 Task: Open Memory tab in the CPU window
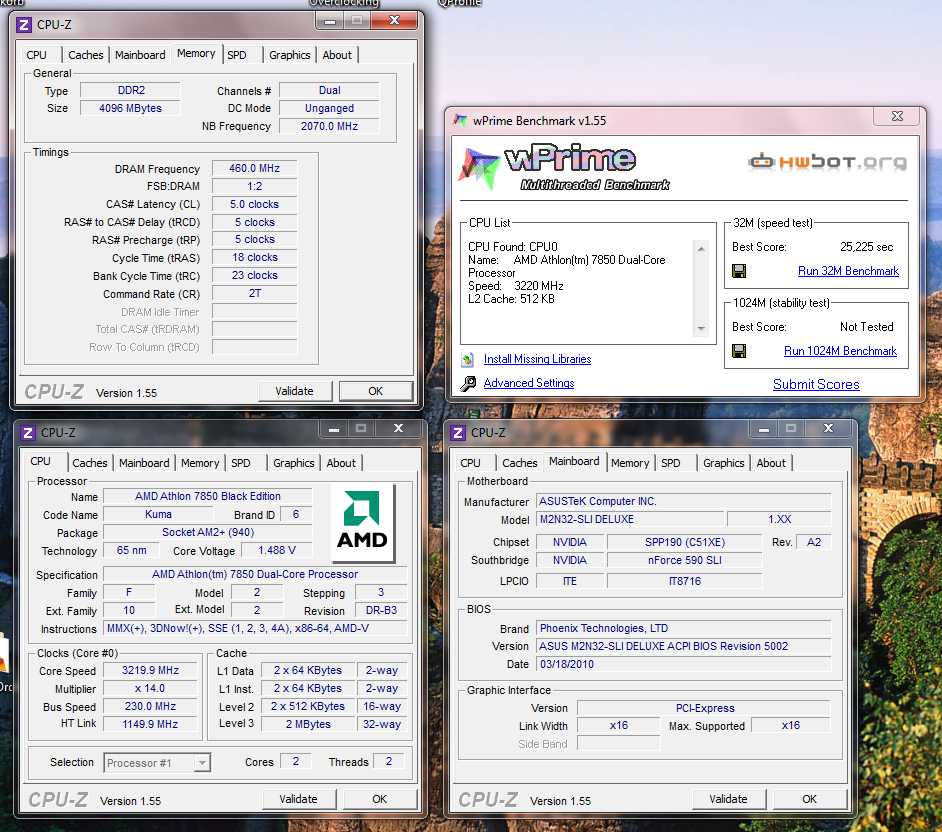point(200,463)
